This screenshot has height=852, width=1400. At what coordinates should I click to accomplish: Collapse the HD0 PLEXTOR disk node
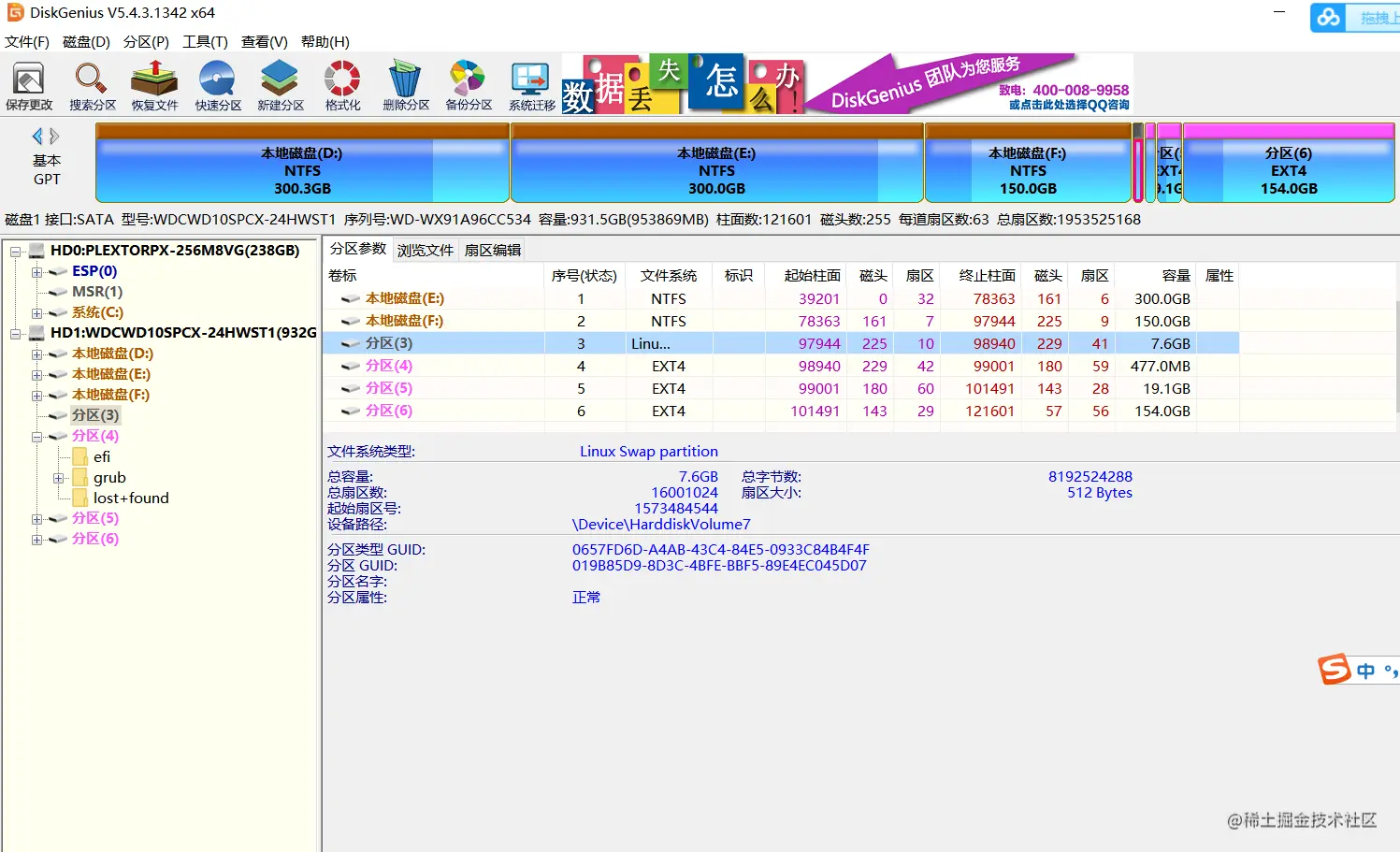coord(16,251)
